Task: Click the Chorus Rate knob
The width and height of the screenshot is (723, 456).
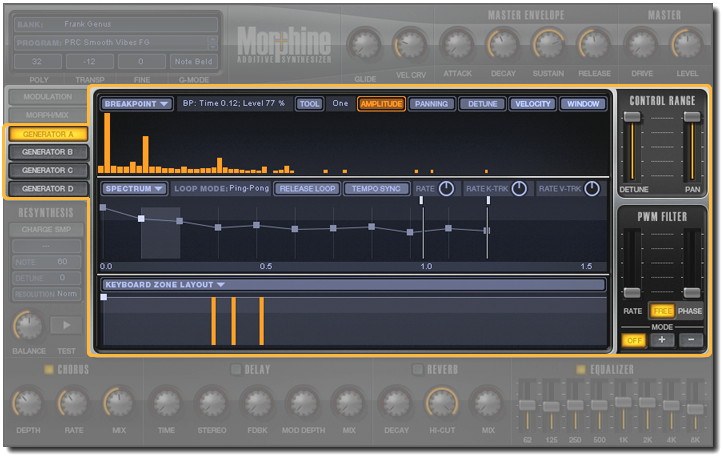Action: [x=73, y=403]
